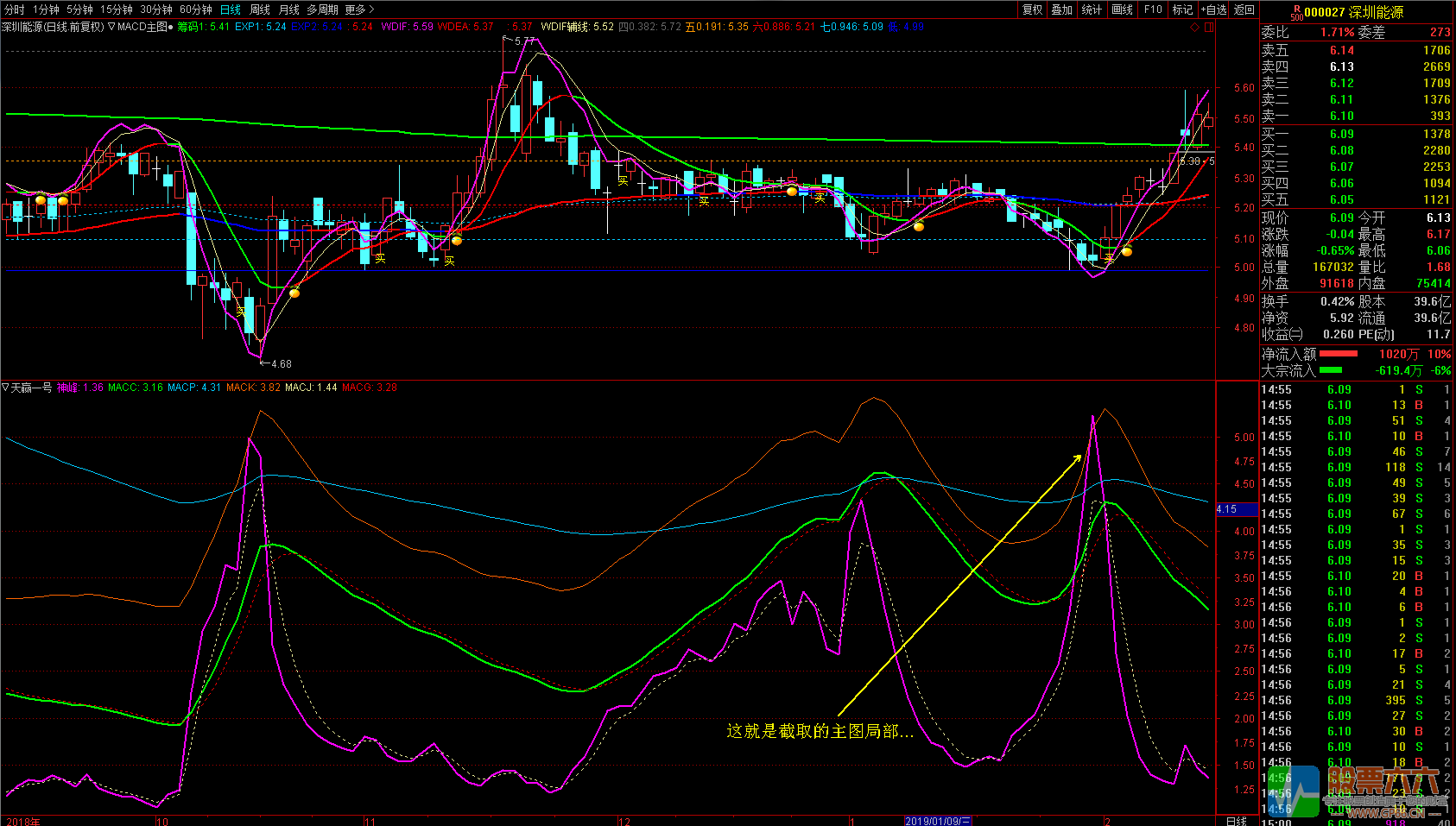Image resolution: width=1456 pixels, height=826 pixels.
Task: Click the red panel-layout icon in the chart corner
Action: (1209, 28)
